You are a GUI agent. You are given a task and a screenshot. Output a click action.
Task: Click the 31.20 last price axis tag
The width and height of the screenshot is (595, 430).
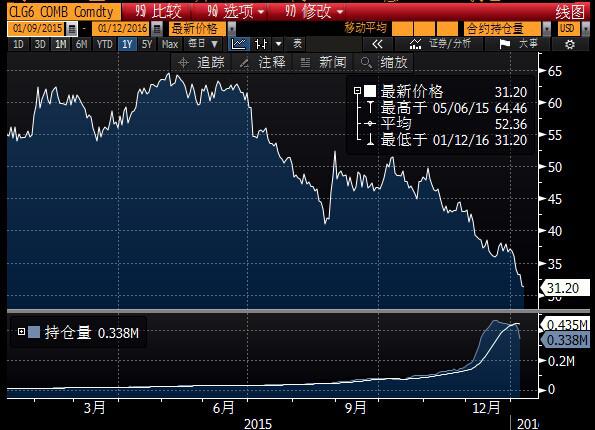pos(565,288)
